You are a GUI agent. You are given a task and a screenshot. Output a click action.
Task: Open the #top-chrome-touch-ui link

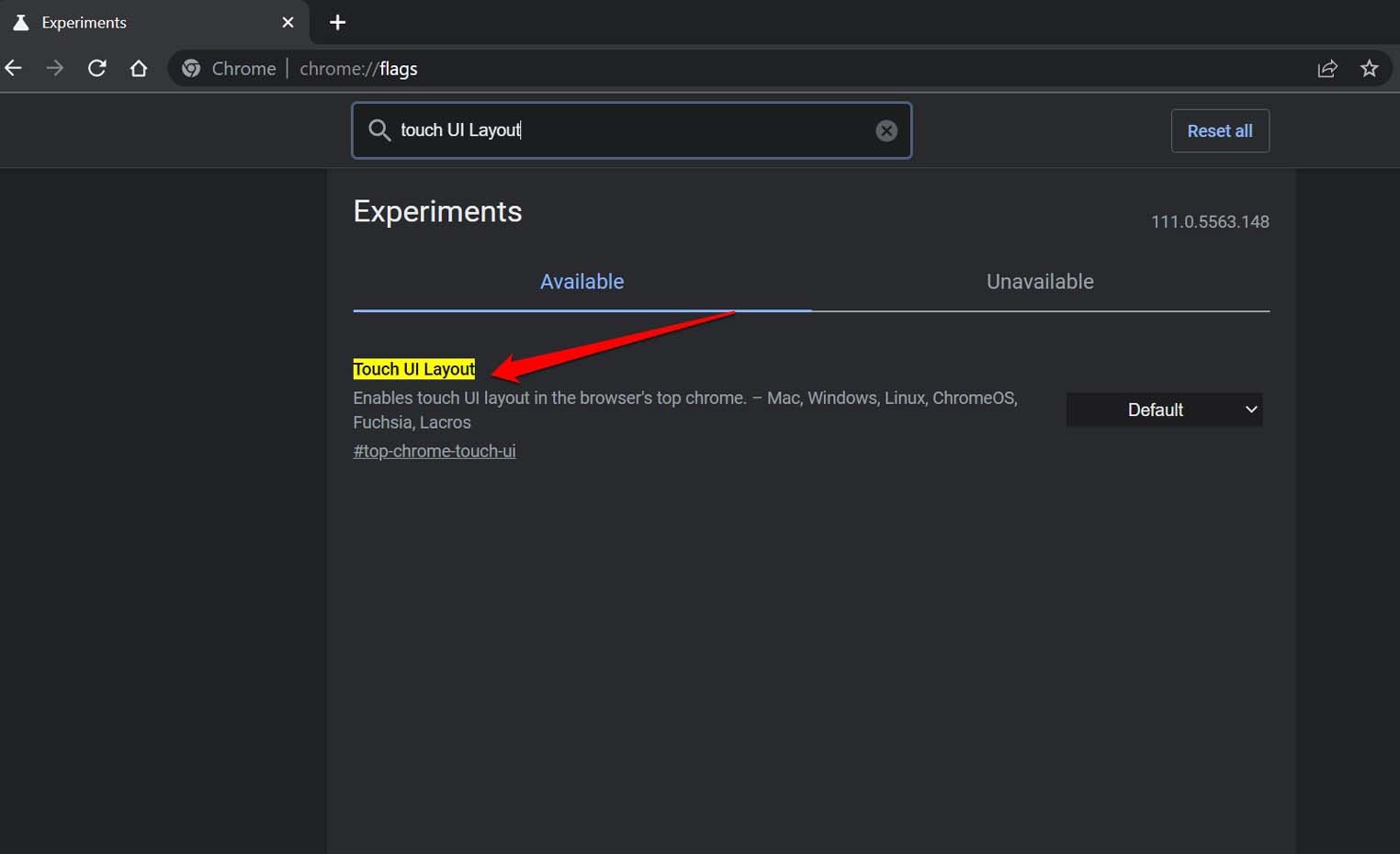point(435,451)
